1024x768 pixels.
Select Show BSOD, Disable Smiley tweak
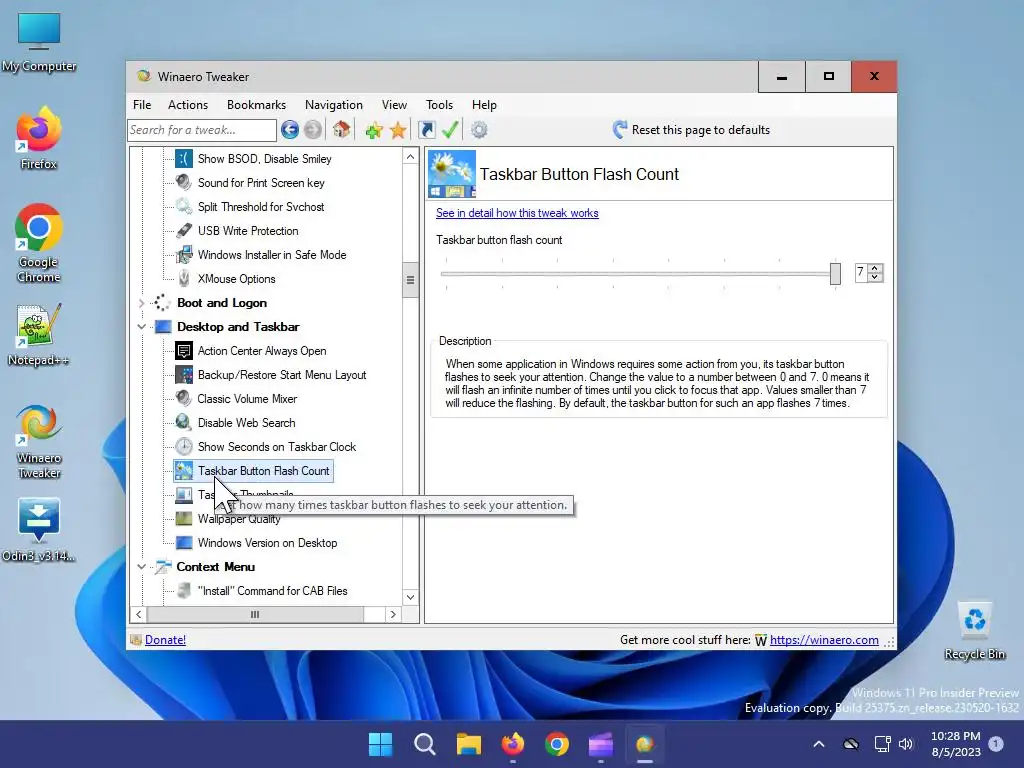[x=264, y=159]
